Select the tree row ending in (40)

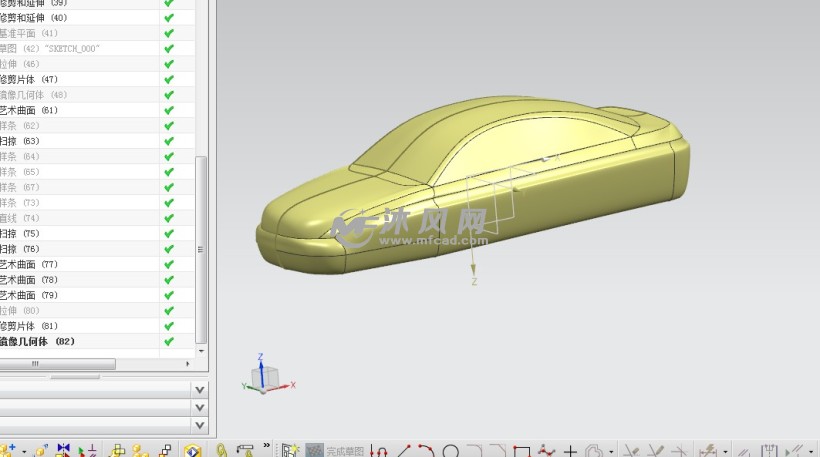97,18
